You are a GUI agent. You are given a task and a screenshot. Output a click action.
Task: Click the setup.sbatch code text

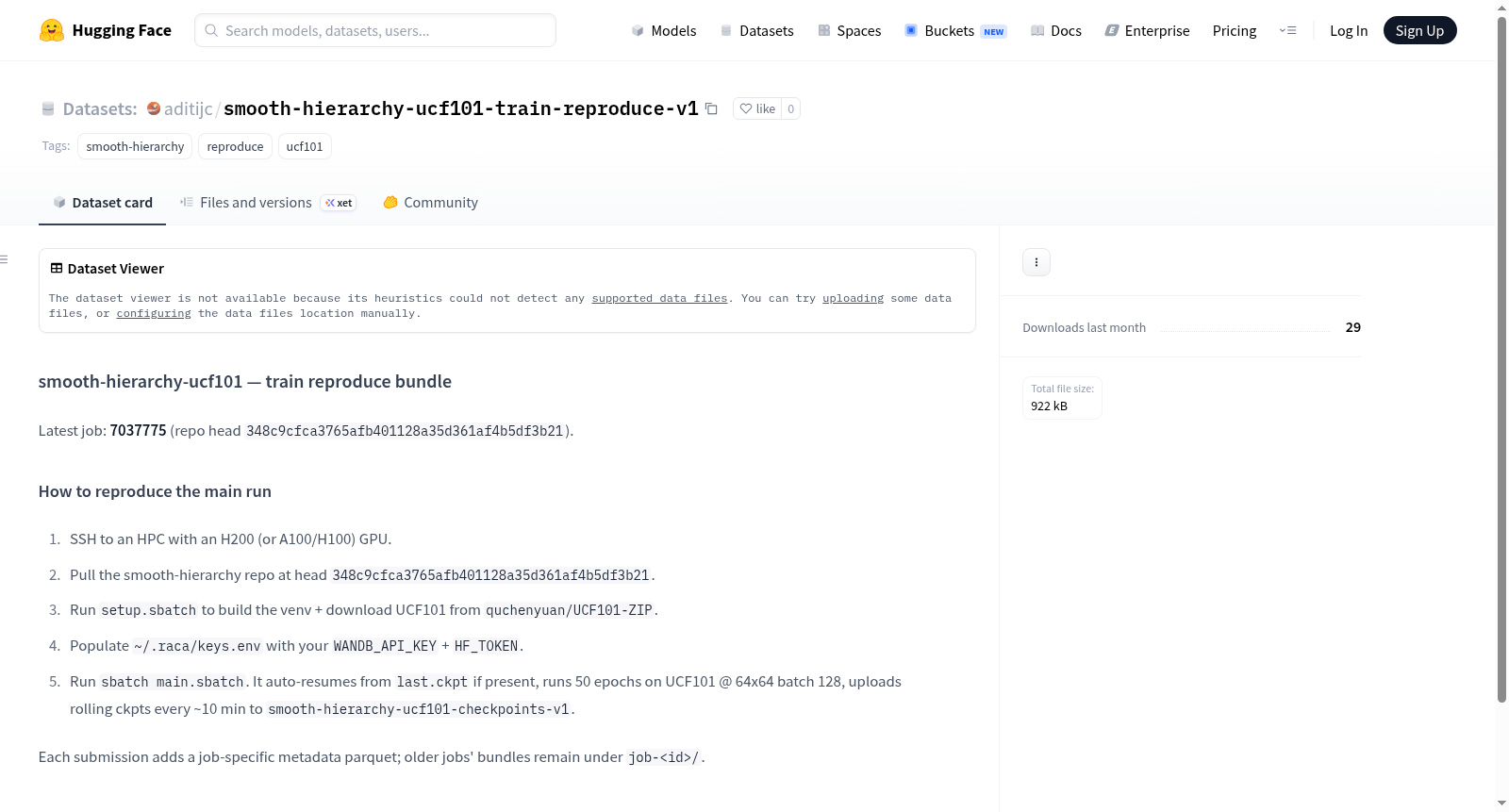coord(149,610)
